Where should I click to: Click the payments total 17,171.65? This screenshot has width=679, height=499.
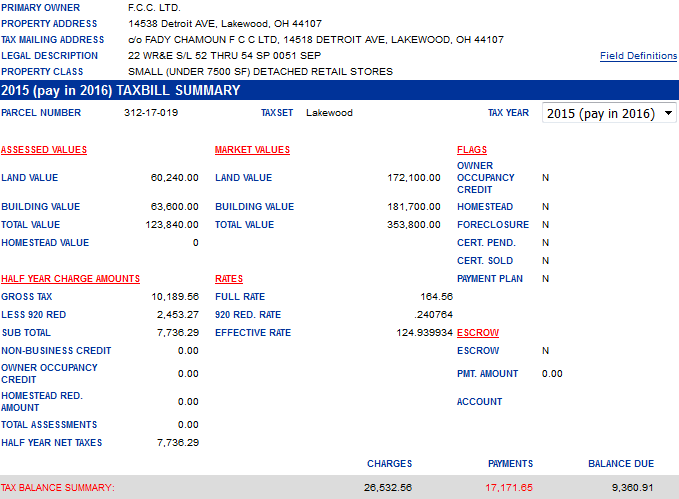coord(509,488)
